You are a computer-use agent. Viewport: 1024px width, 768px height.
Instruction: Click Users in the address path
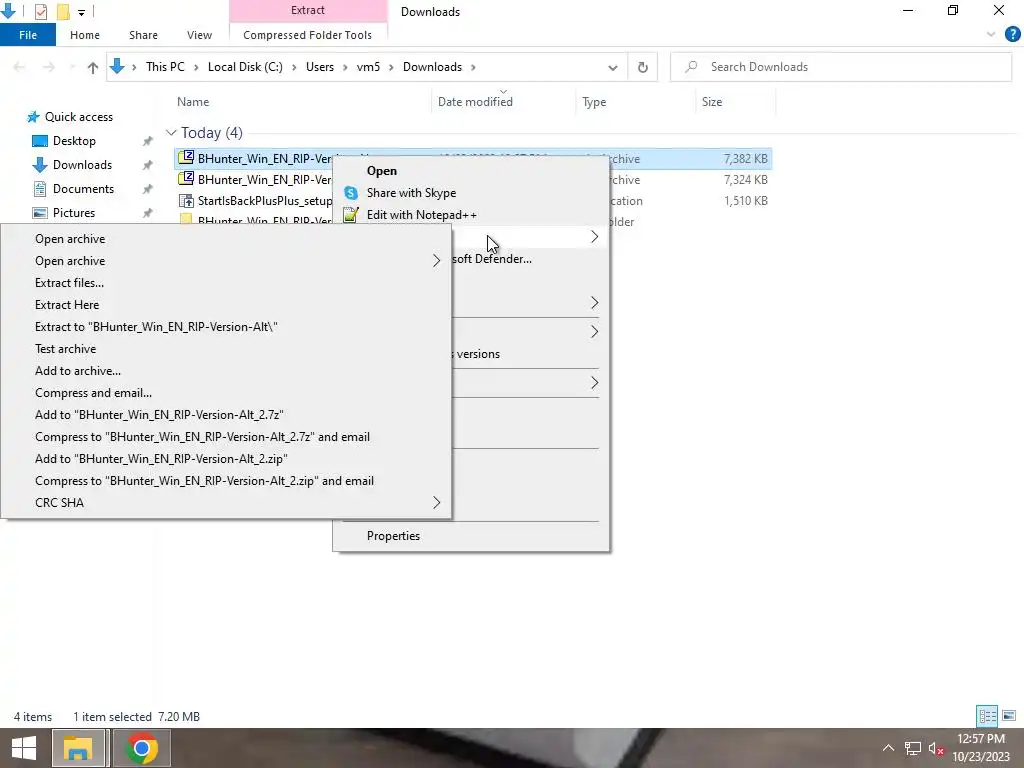319,67
